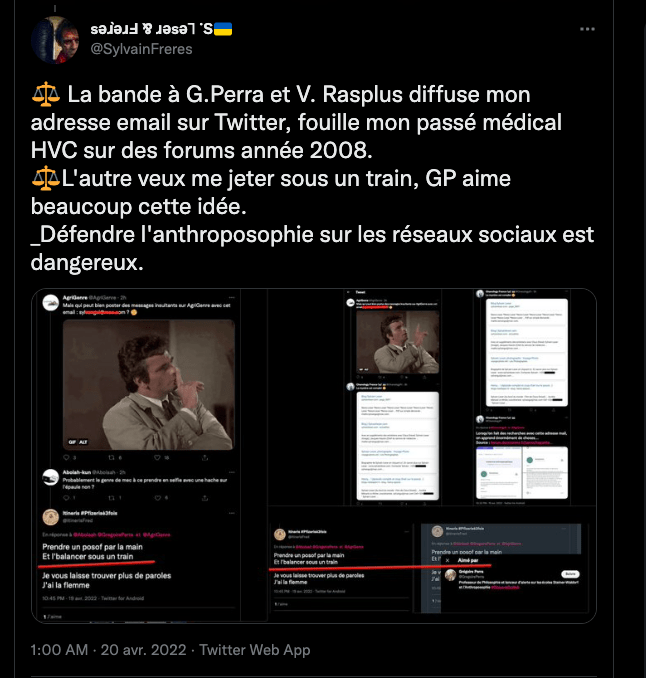
Task: Click the Ukraine flag emoji in the display name
Action: pos(223,29)
